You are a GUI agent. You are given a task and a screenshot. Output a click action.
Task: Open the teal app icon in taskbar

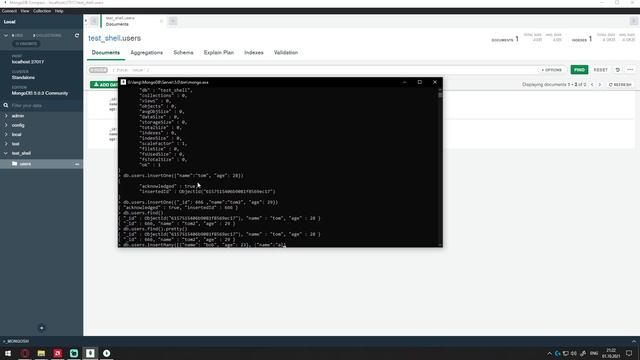[x=74, y=353]
